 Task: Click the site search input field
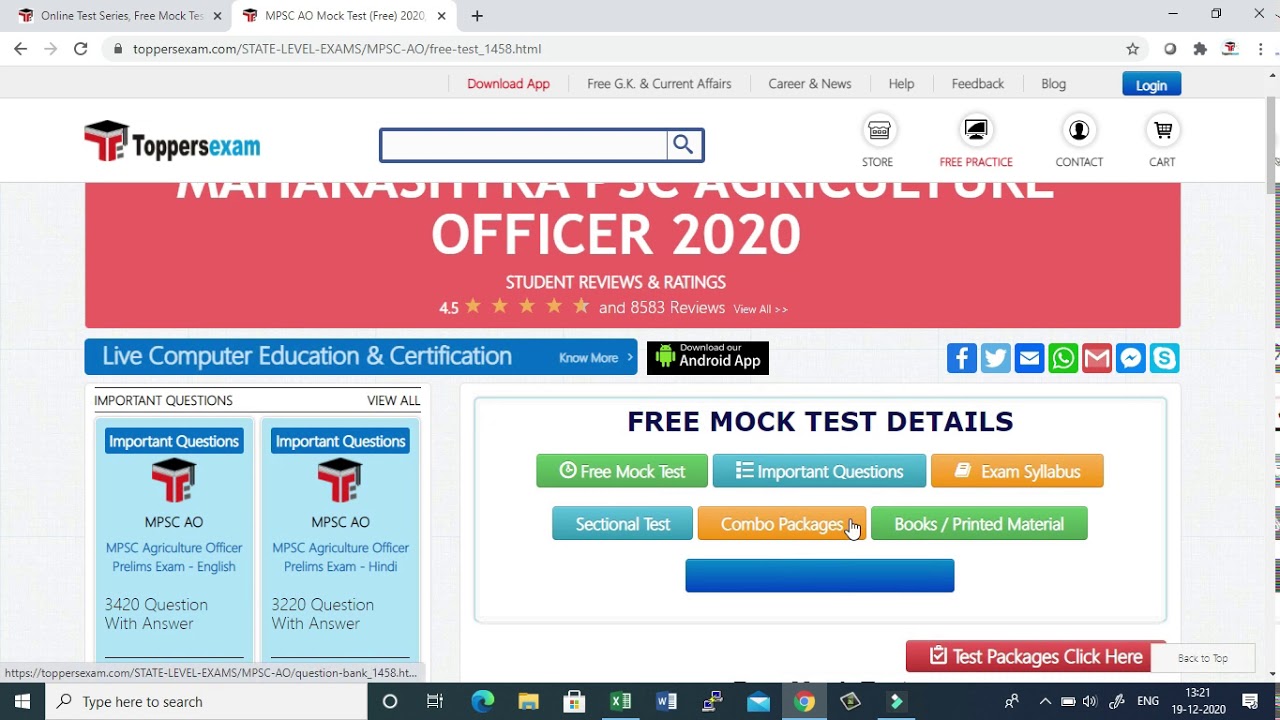524,145
